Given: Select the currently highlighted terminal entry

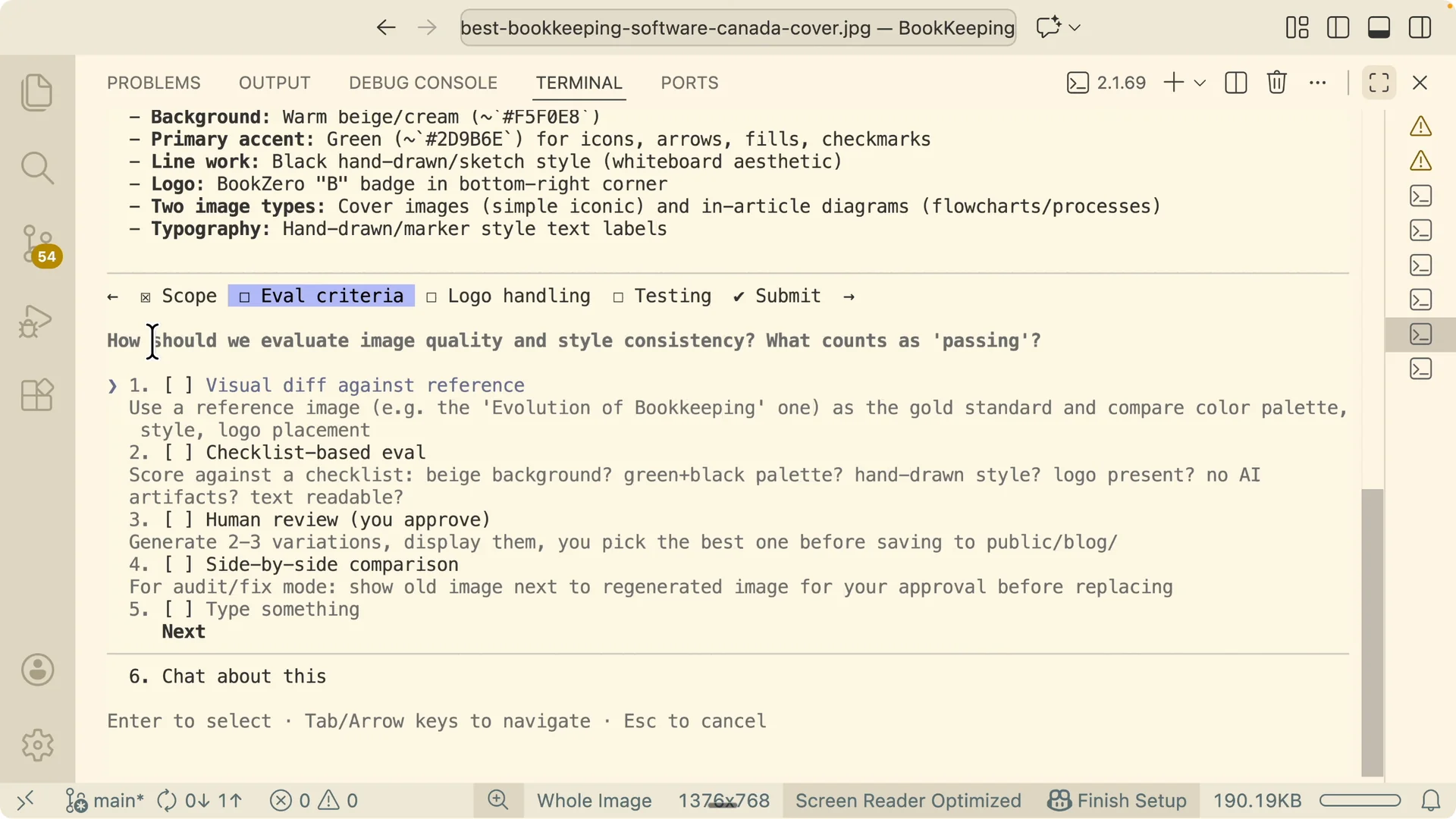Looking at the screenshot, I should 1421,334.
